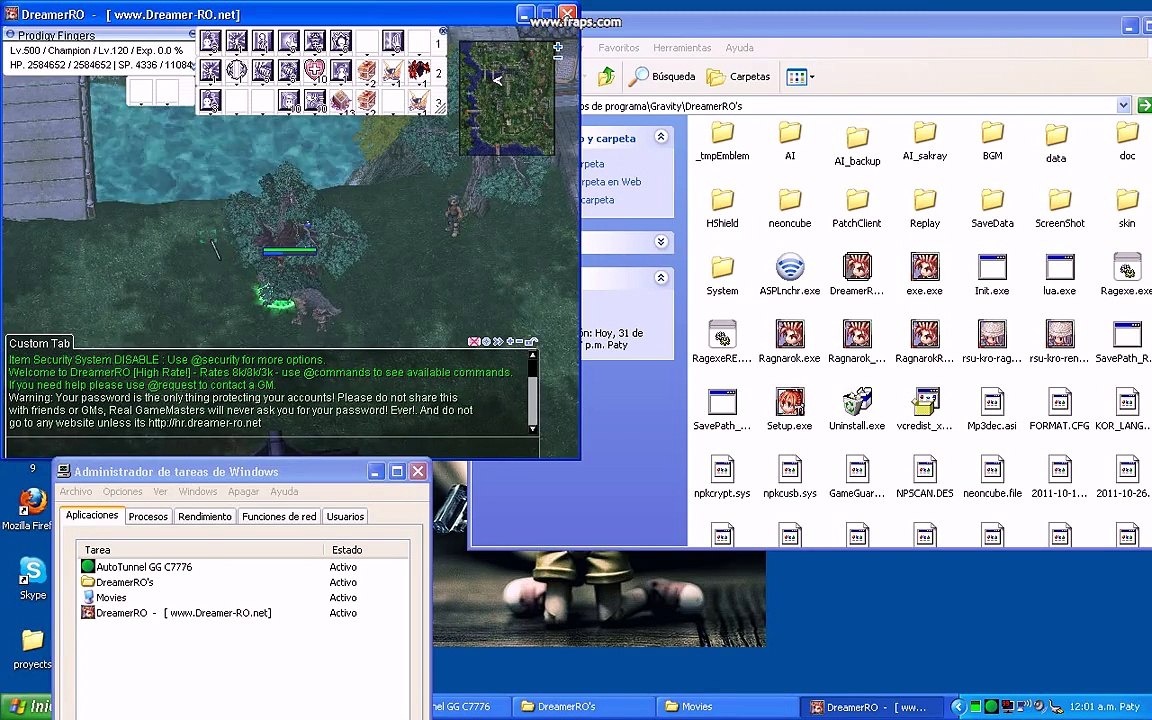Screen dimensions: 1152x720
Task: Select Movies task in Task Manager
Action: pos(243,598)
